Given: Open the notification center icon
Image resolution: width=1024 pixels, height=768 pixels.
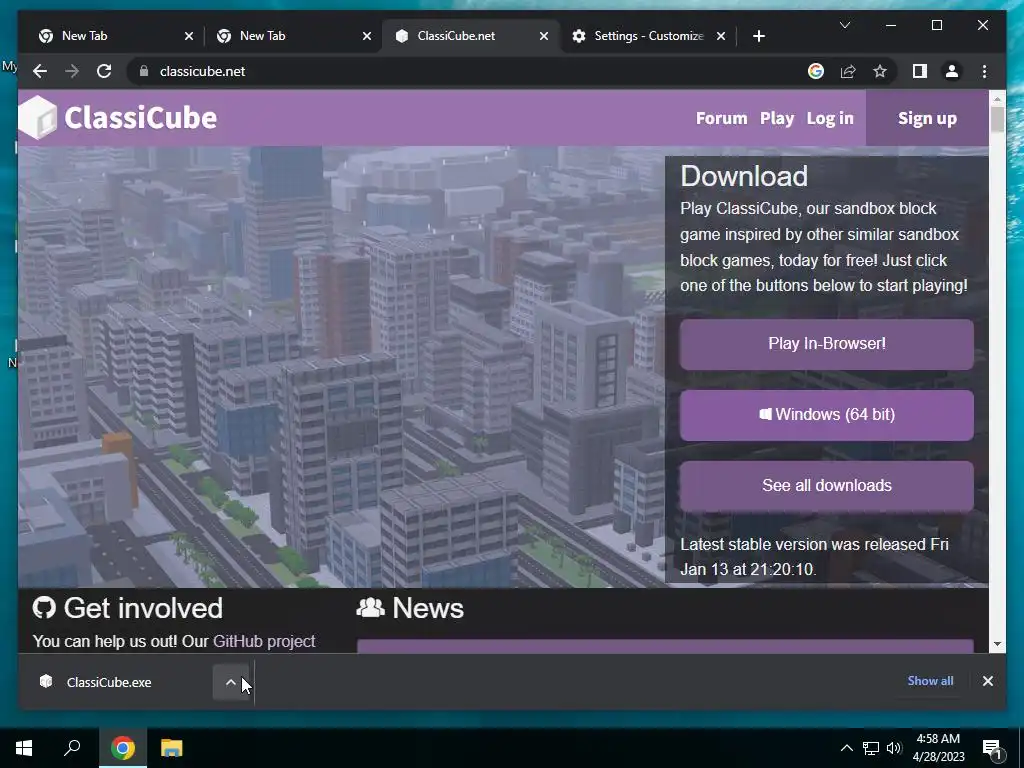Looking at the screenshot, I should pyautogui.click(x=993, y=748).
